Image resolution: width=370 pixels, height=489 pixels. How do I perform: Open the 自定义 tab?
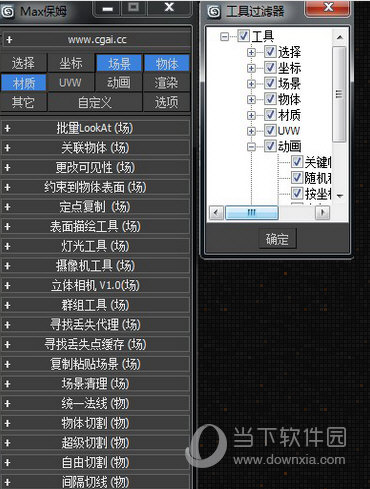pyautogui.click(x=95, y=102)
